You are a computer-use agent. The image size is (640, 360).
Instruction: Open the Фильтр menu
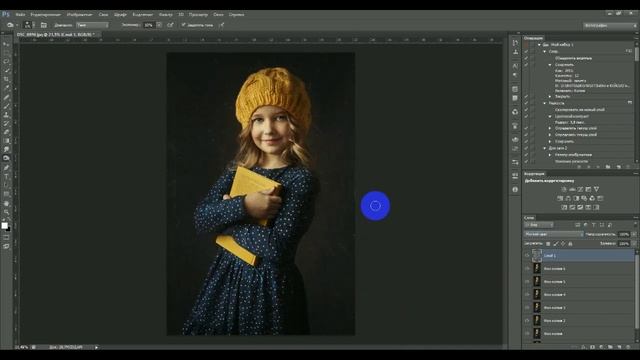click(166, 14)
